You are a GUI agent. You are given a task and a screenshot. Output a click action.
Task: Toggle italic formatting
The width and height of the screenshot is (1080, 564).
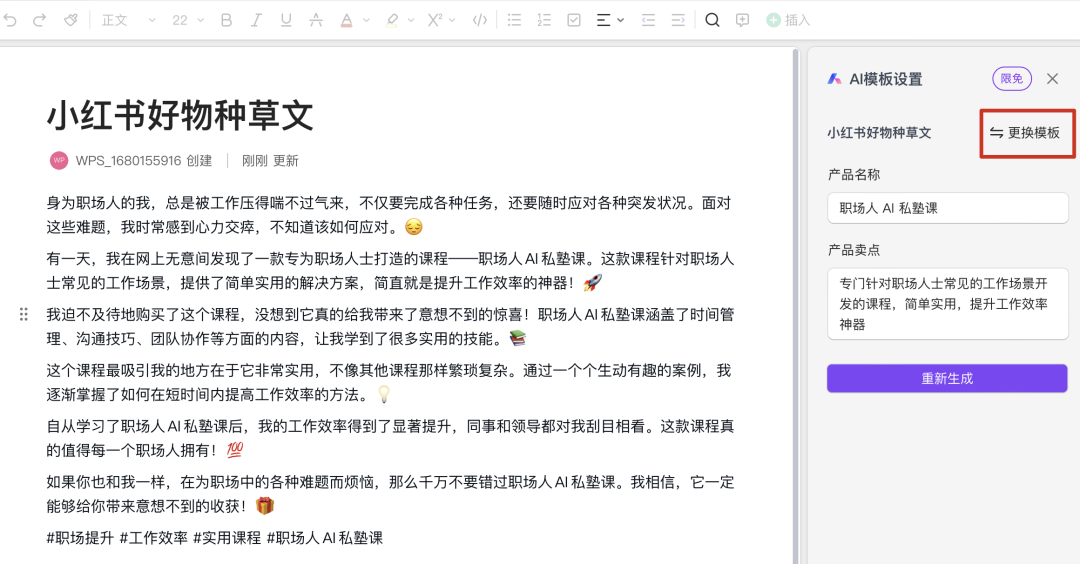tap(256, 20)
